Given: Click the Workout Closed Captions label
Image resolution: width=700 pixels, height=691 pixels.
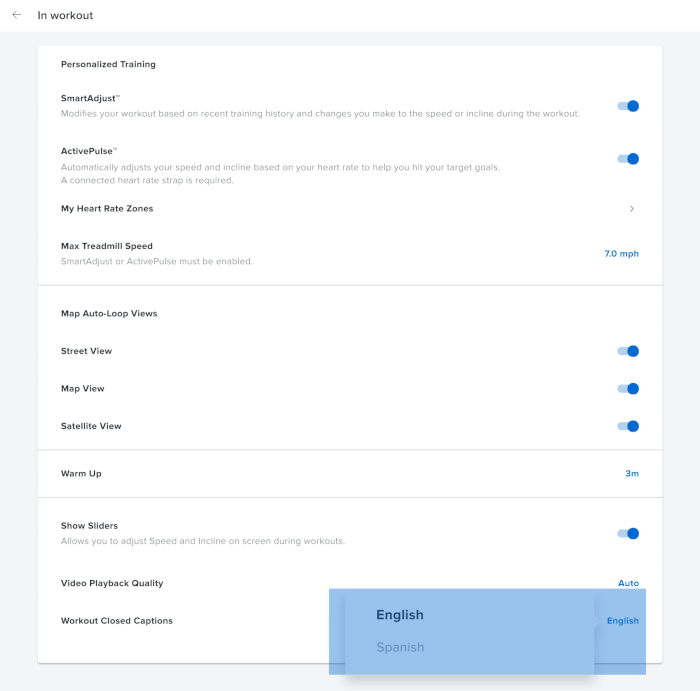Looking at the screenshot, I should tap(117, 621).
